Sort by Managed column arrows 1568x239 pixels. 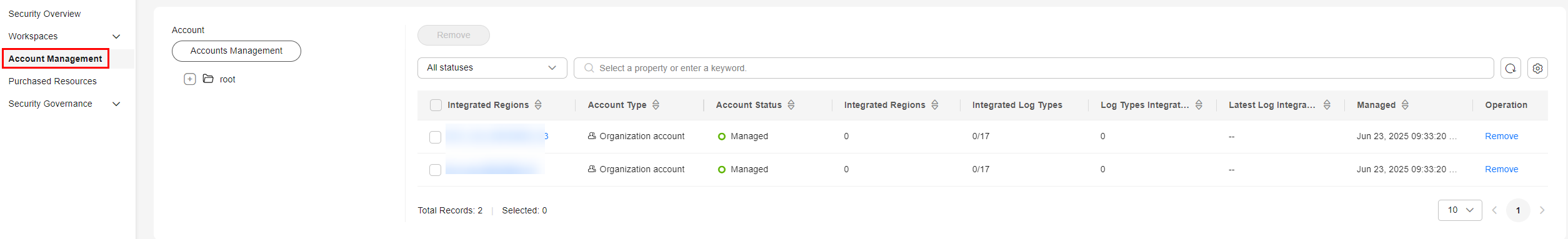point(1405,105)
